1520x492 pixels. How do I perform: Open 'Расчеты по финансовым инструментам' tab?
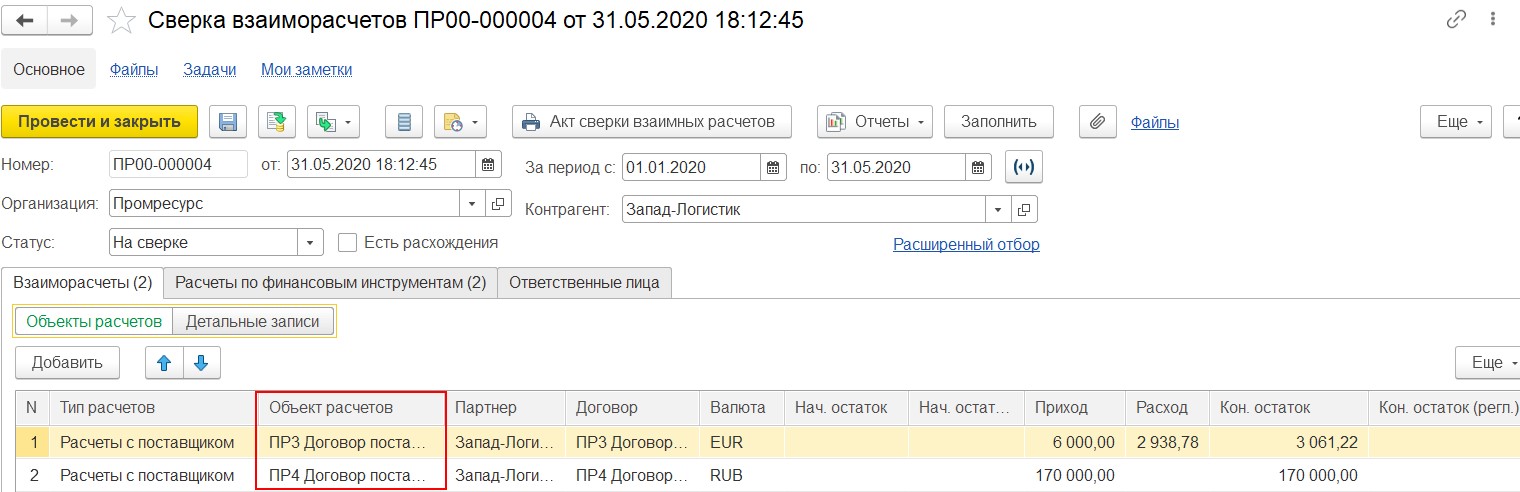point(330,283)
